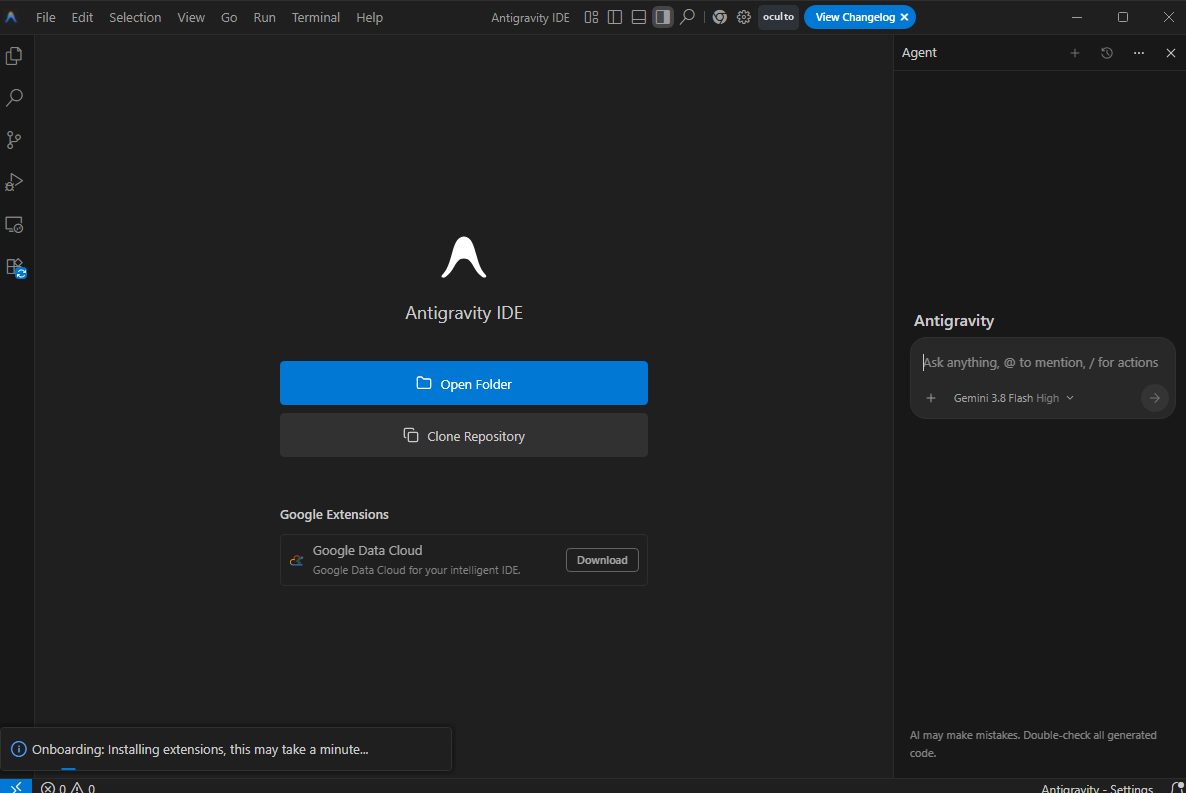Open a remote window from the status bar
1186x793 pixels.
tap(16, 787)
